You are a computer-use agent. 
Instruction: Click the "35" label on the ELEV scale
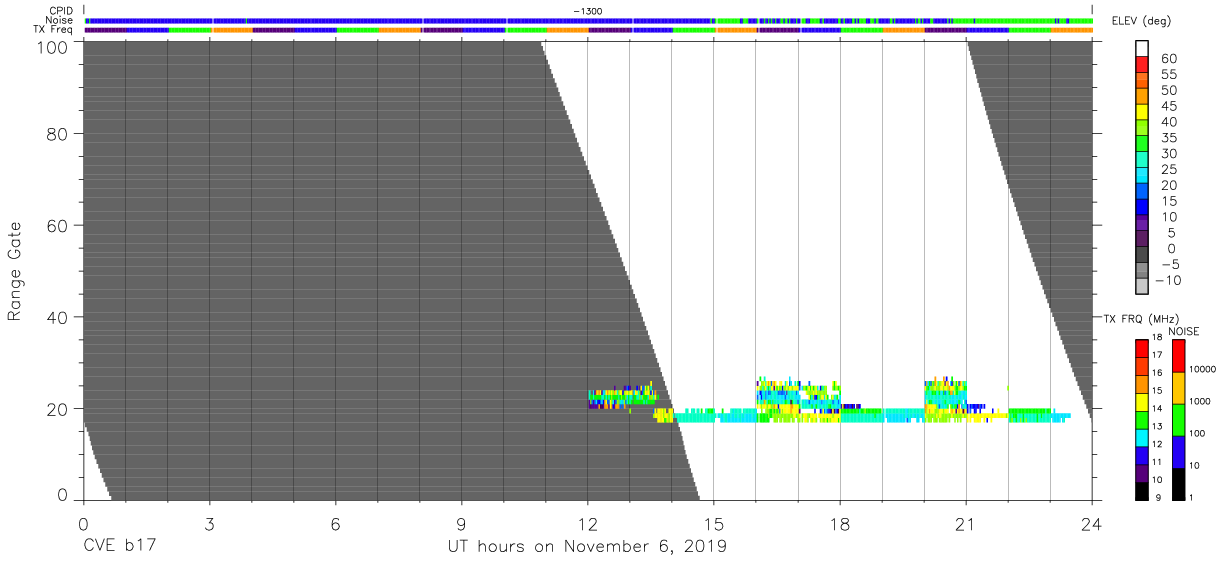(x=1169, y=138)
